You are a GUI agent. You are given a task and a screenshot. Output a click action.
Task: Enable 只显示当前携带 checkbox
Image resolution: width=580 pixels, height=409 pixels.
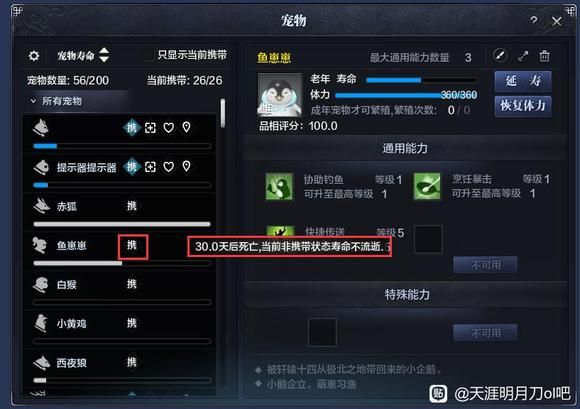click(149, 55)
